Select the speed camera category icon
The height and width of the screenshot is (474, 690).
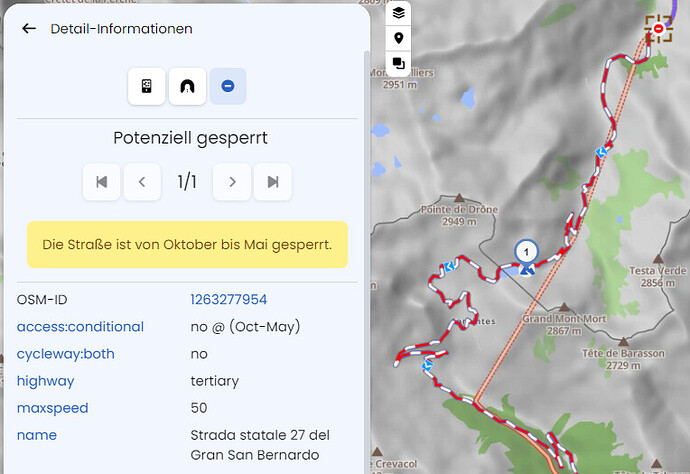146,86
